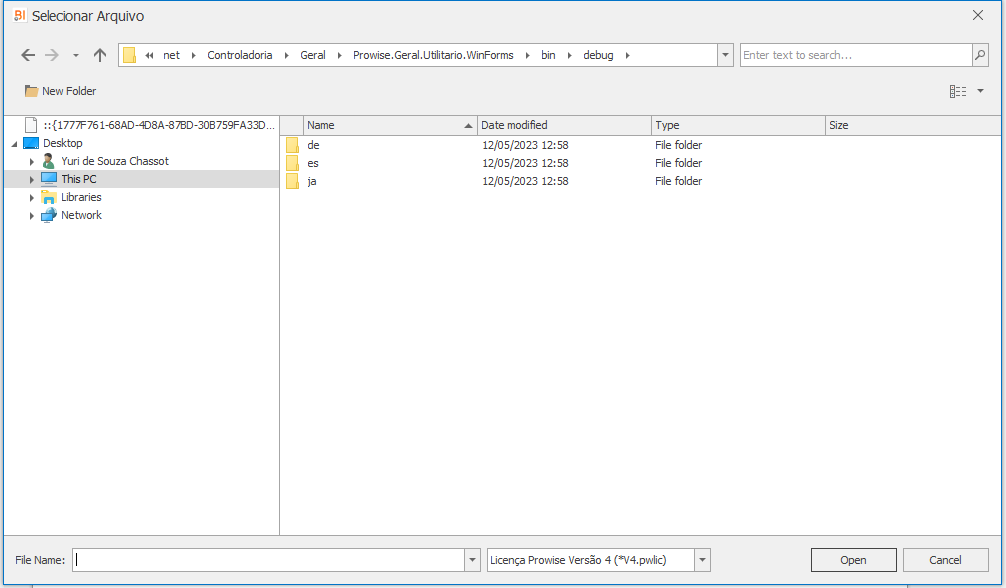The image size is (1006, 588).
Task: Open the File Name history dropdown
Action: point(472,560)
